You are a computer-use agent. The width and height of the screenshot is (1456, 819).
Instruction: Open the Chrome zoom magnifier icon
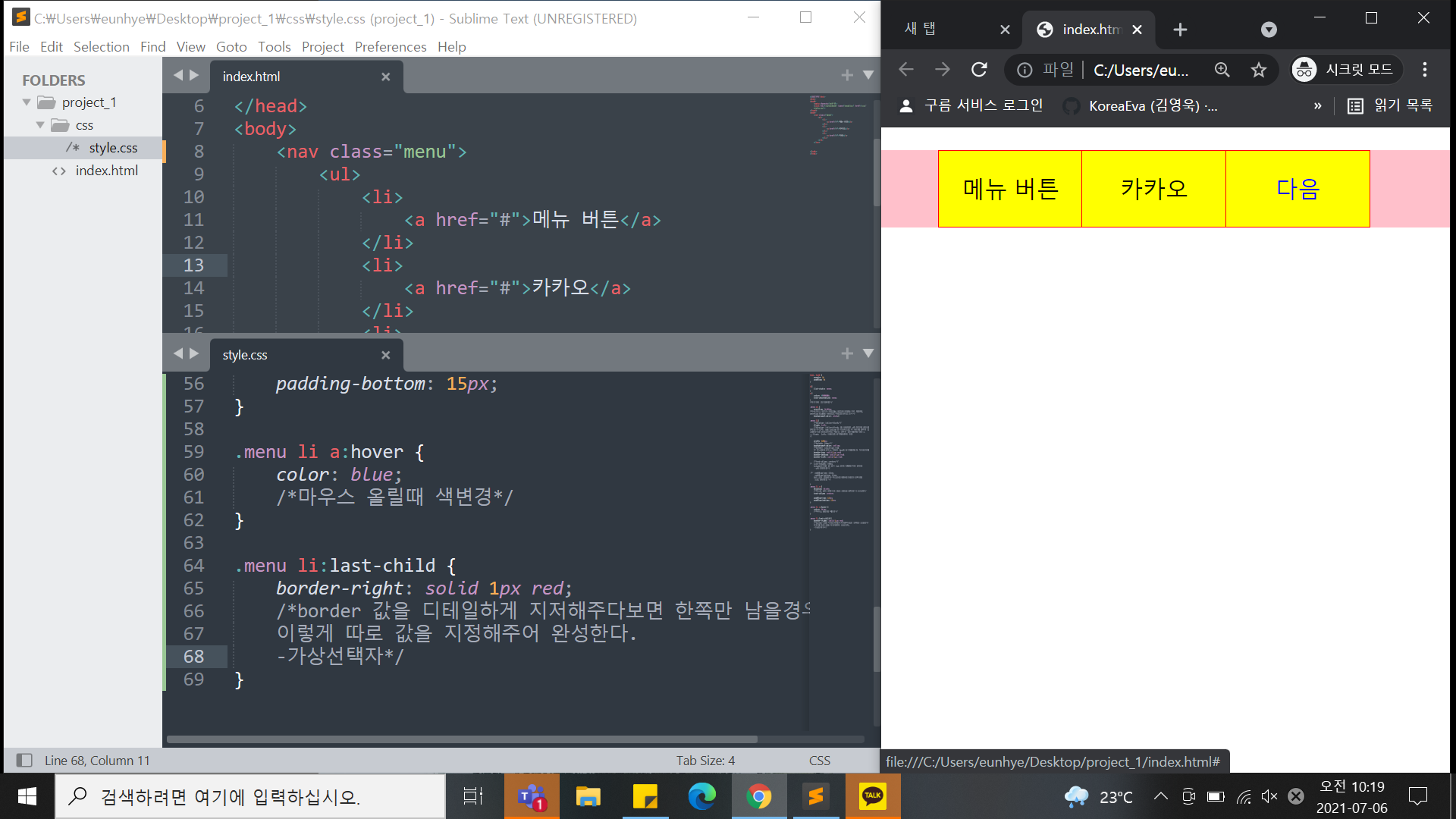1222,70
